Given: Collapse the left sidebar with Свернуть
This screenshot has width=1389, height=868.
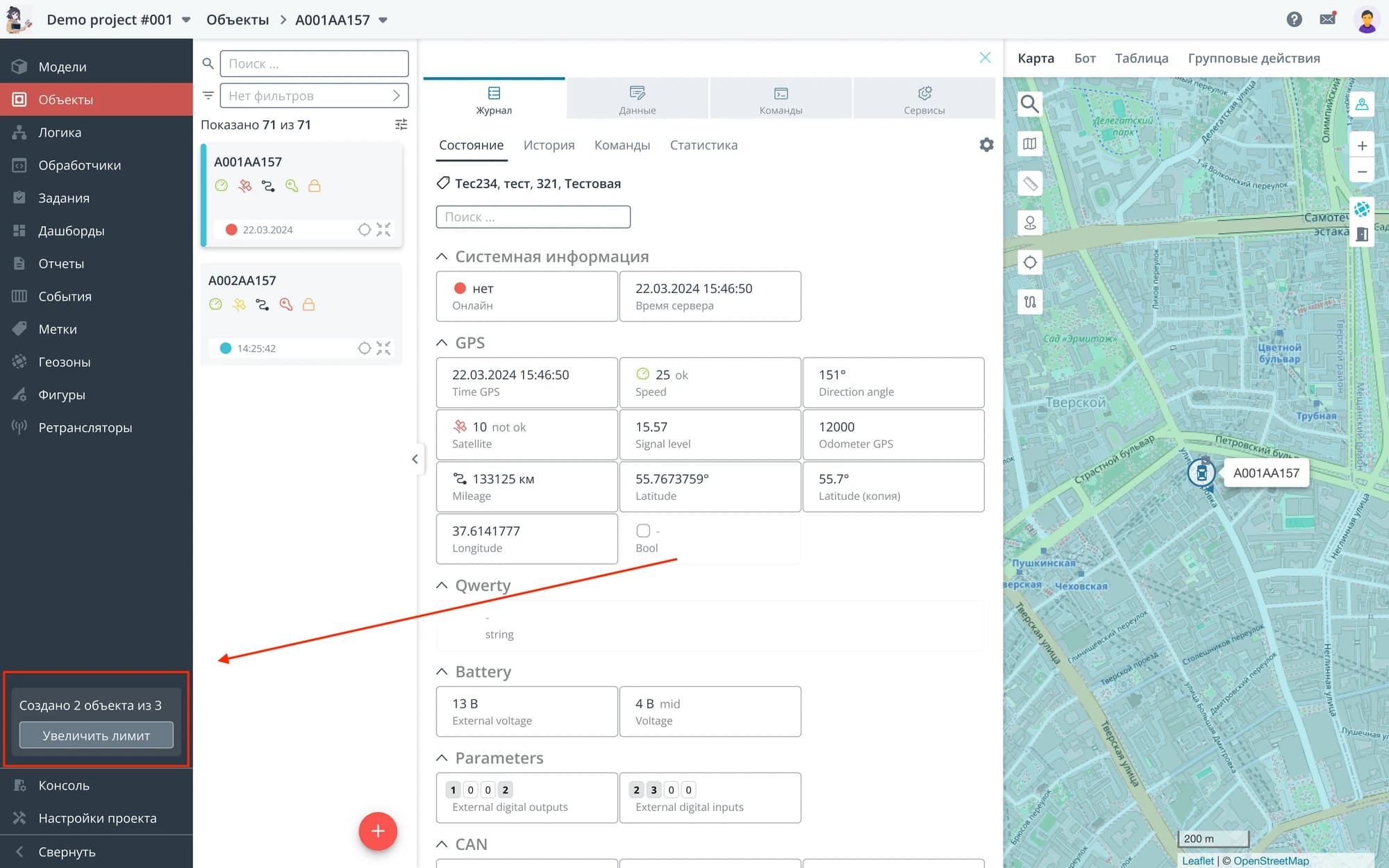Looking at the screenshot, I should click(x=67, y=851).
